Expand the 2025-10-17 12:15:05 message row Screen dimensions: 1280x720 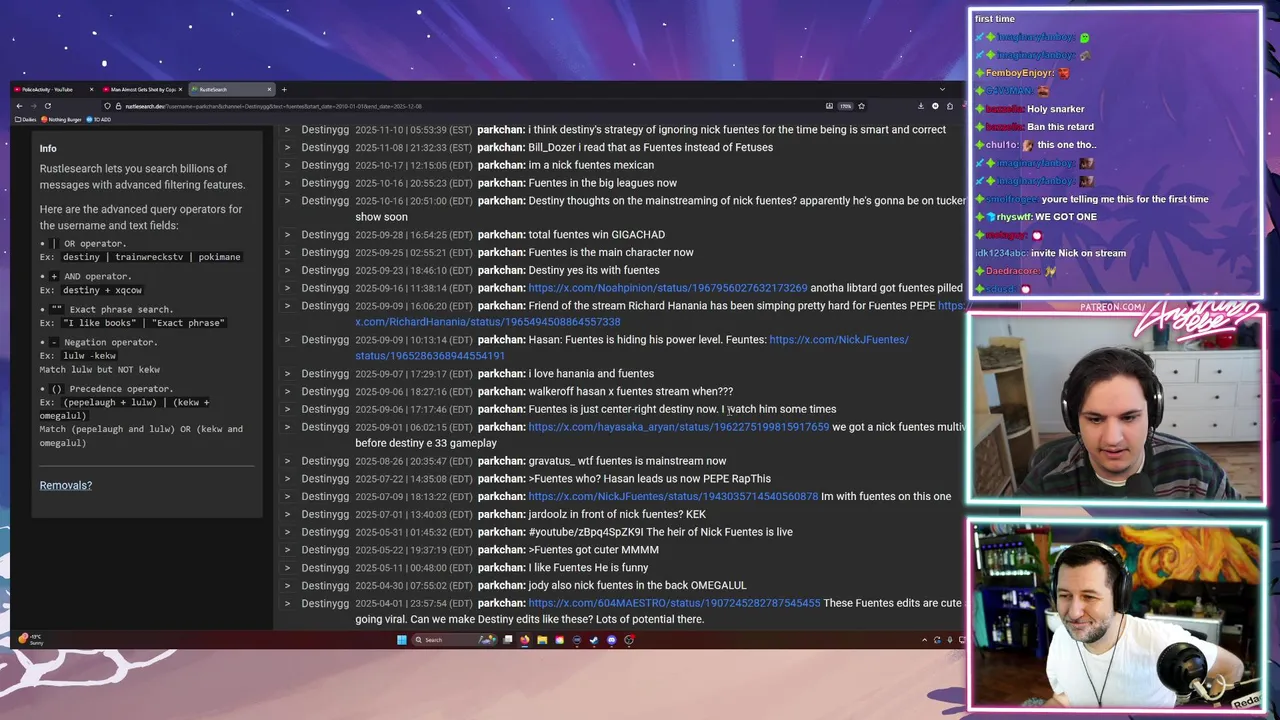[x=287, y=165]
